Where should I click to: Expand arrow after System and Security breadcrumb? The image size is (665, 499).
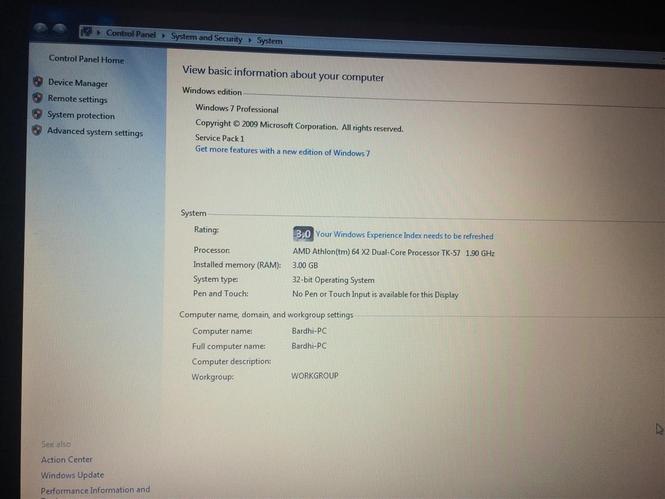249,40
